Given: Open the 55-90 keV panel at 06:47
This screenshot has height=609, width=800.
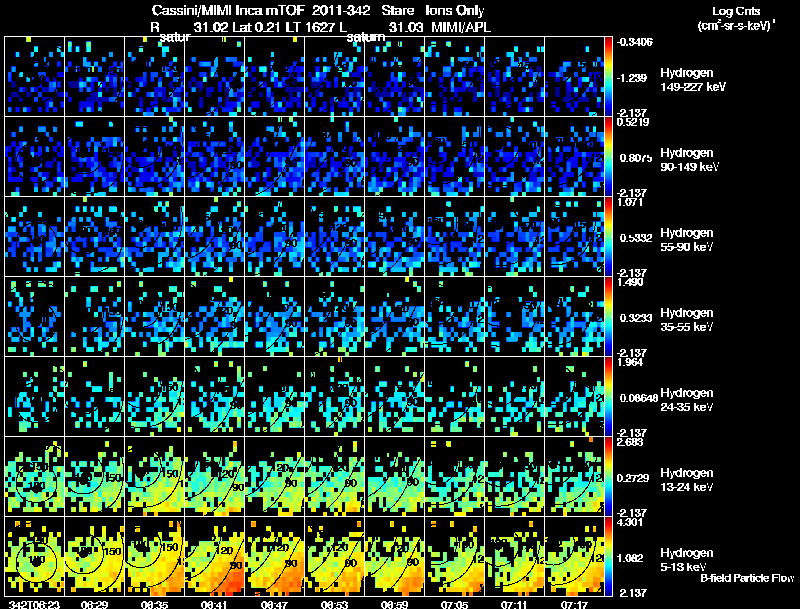Looking at the screenshot, I should coord(274,237).
